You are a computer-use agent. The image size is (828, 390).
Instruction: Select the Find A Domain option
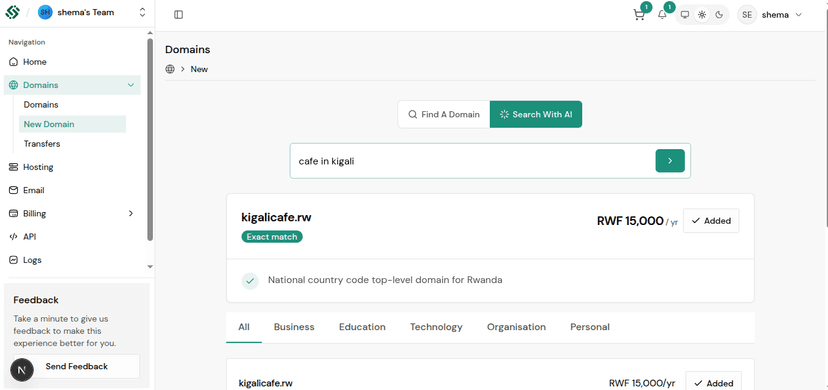tap(444, 114)
